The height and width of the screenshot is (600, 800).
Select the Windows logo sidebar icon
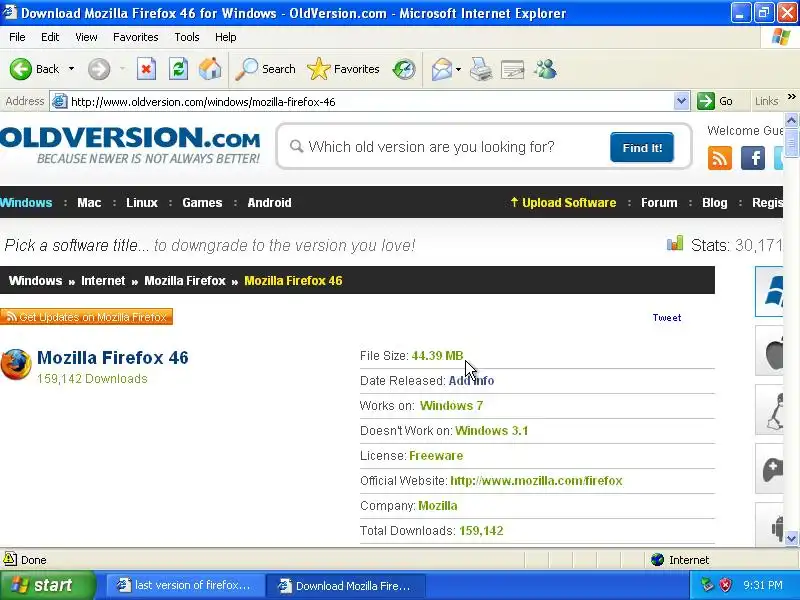click(770, 291)
